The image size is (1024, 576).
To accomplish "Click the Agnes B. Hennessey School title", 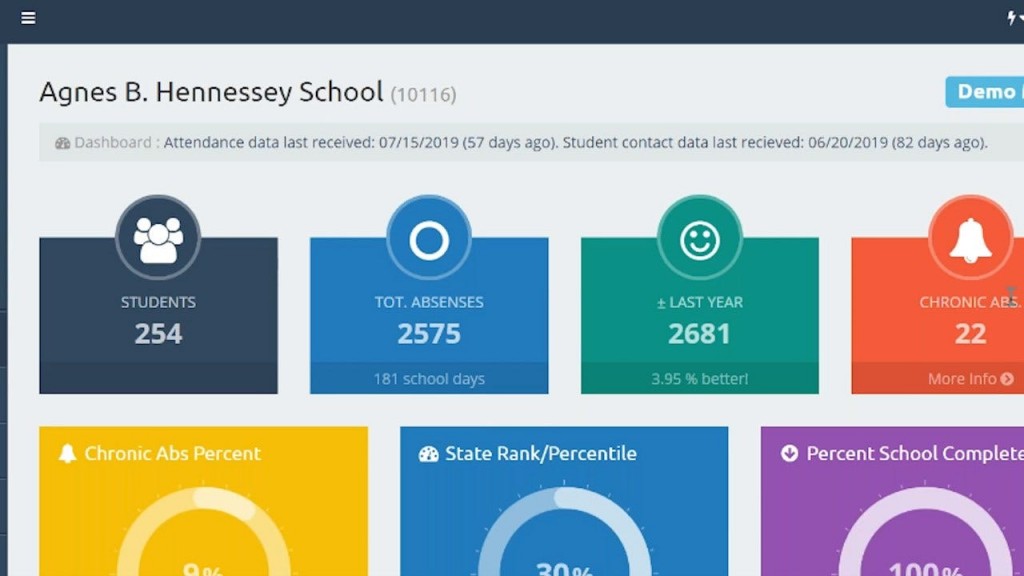I will [x=211, y=93].
